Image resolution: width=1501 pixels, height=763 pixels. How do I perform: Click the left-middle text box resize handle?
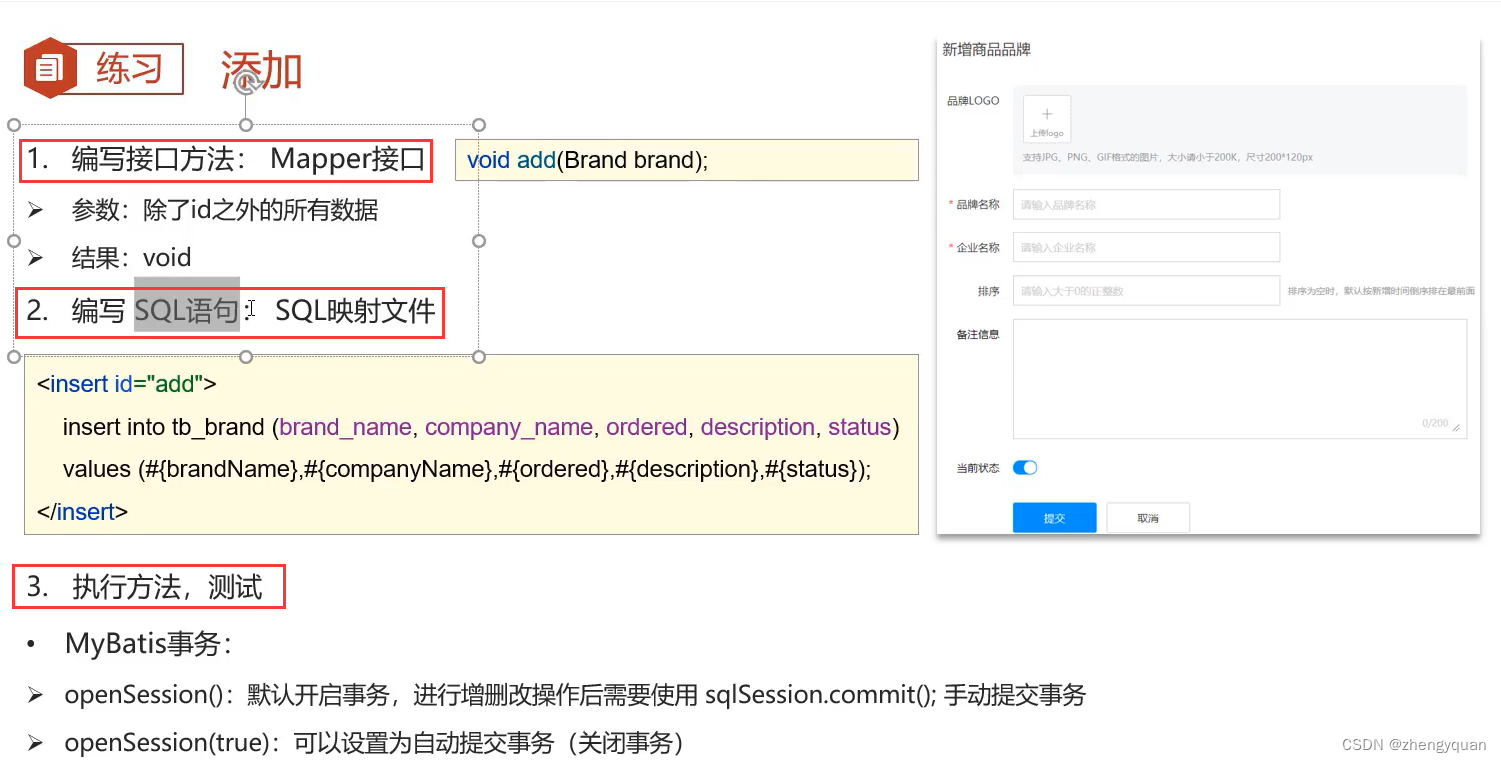[x=13, y=241]
